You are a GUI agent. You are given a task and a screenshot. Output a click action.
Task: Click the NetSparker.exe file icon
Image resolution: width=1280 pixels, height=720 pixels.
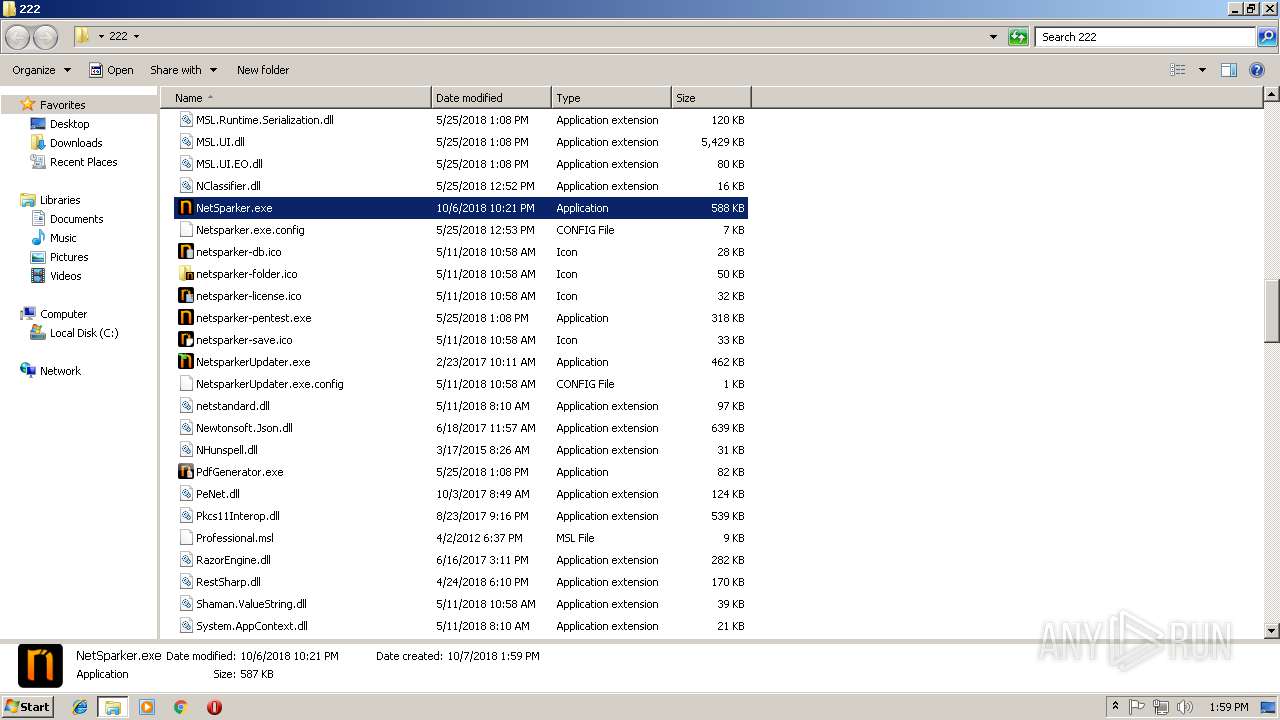click(185, 208)
